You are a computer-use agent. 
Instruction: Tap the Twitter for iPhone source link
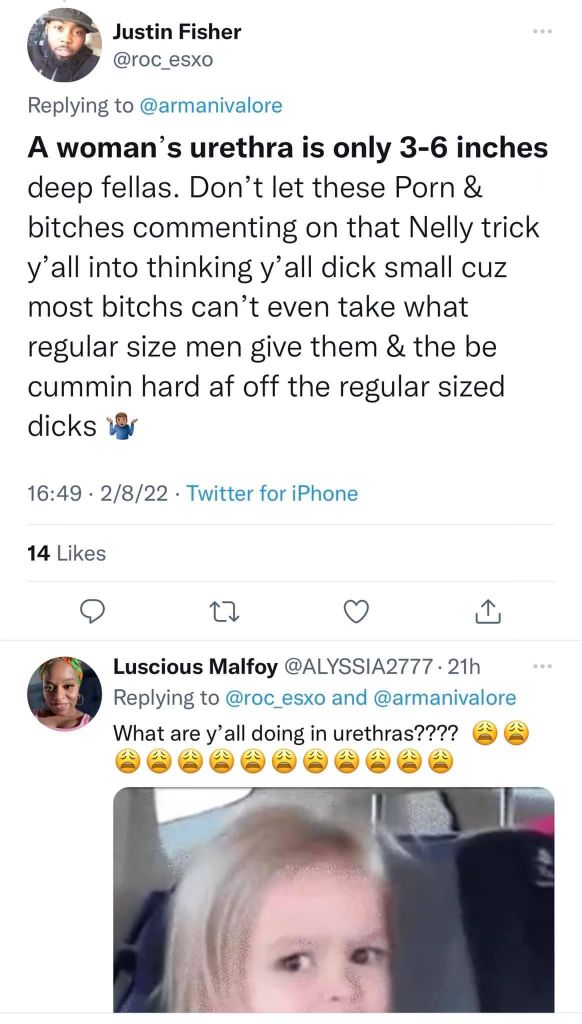point(272,493)
